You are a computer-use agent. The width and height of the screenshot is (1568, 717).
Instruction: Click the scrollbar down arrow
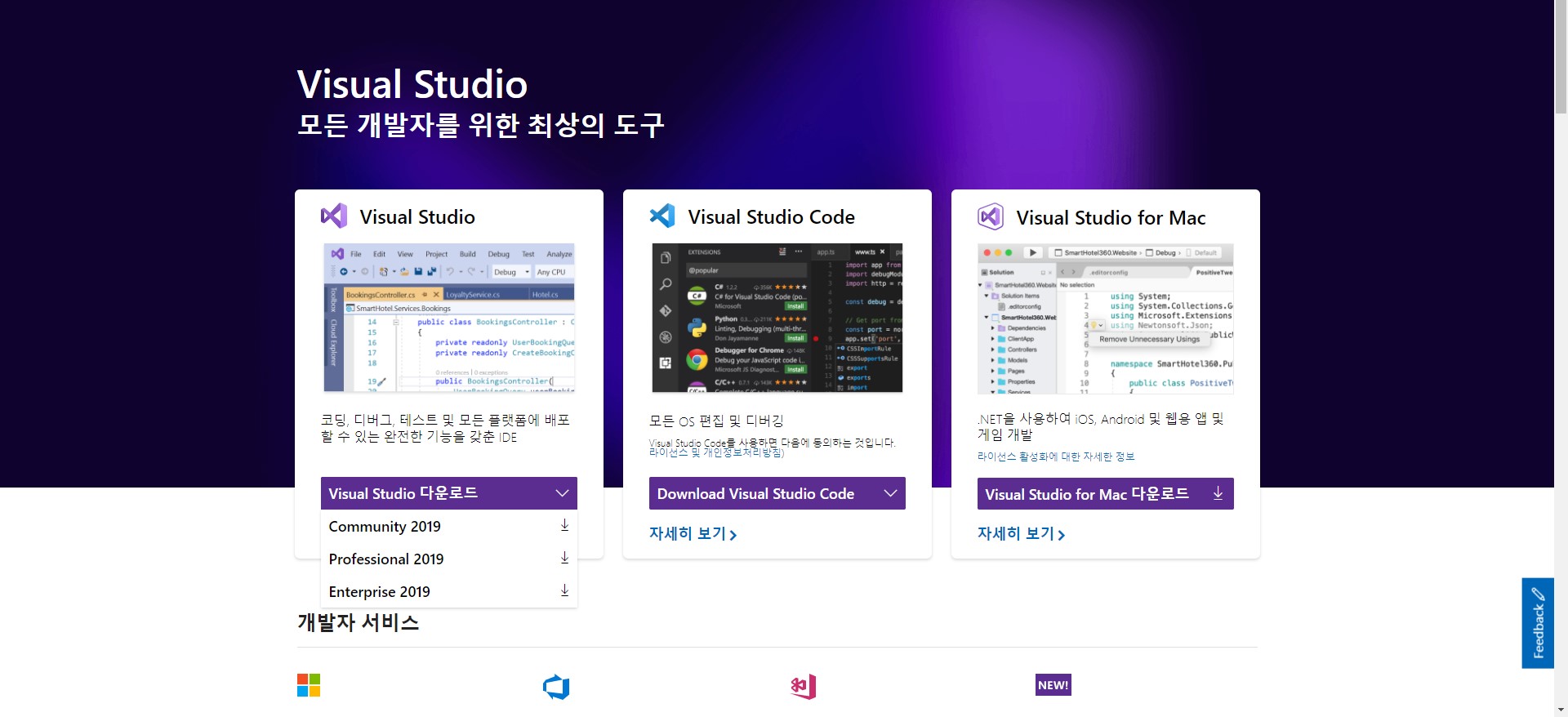click(1561, 710)
